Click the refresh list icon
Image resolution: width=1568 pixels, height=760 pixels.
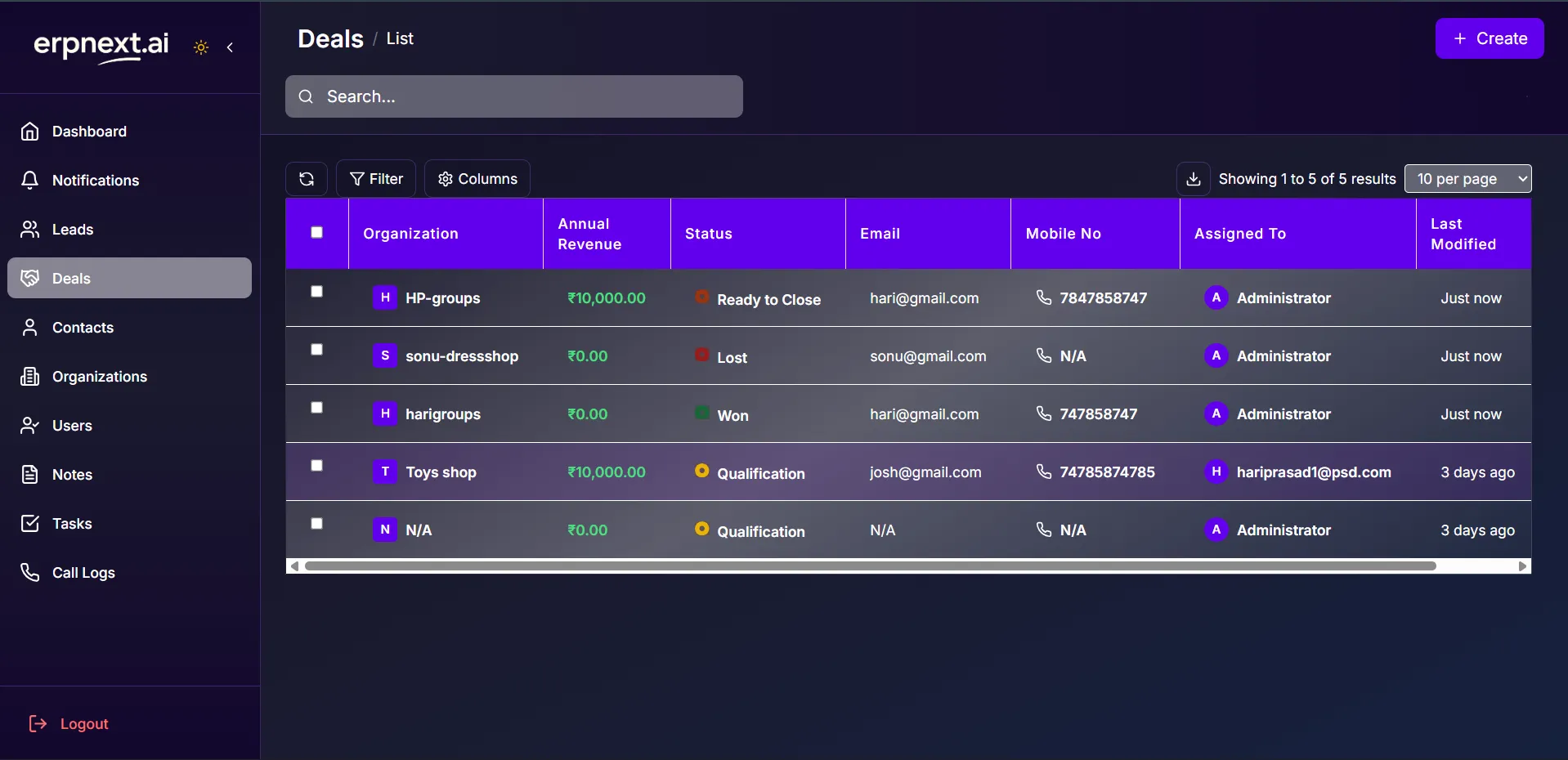tap(307, 179)
